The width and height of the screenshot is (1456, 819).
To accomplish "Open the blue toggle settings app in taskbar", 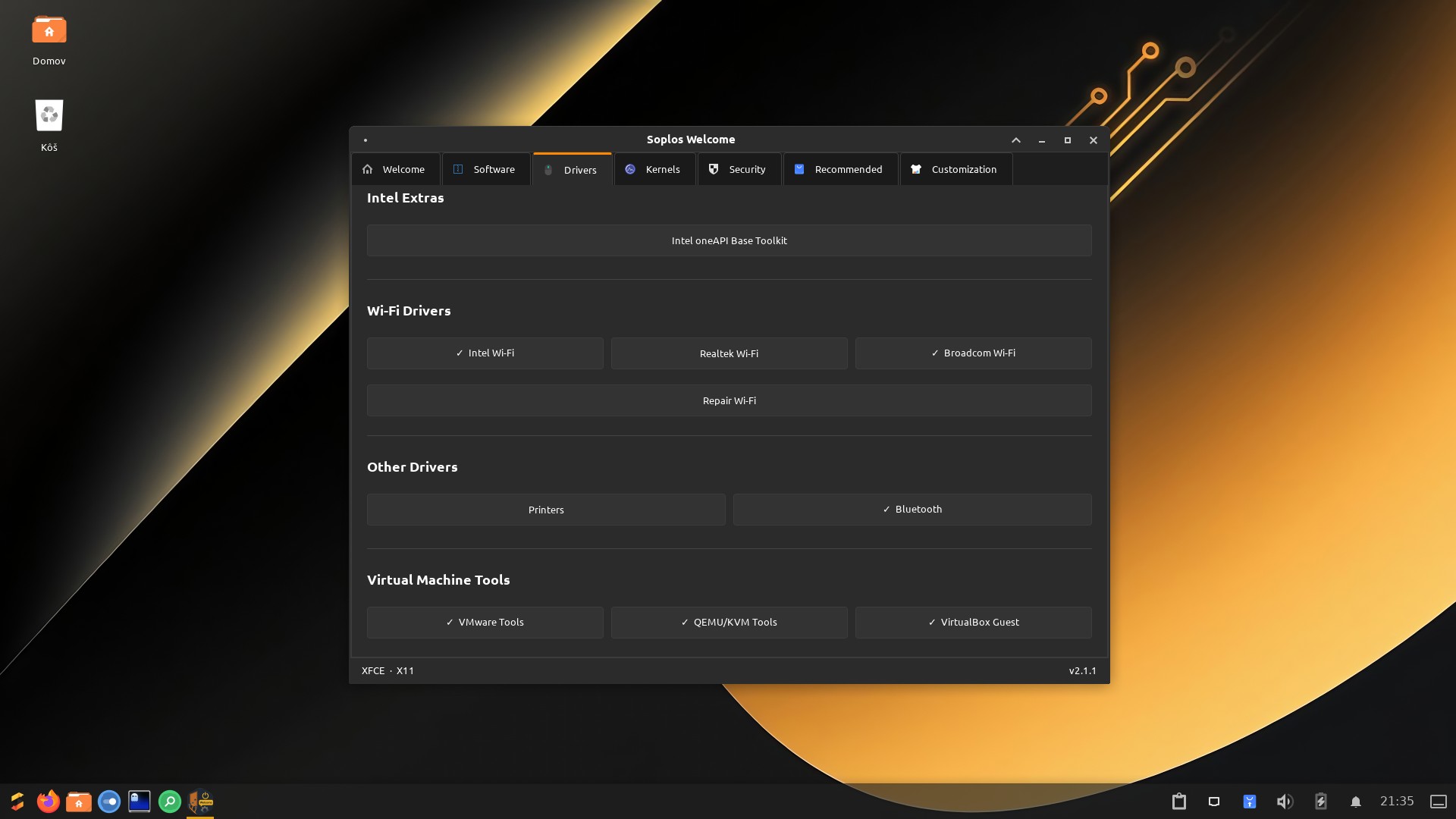I will 109,802.
